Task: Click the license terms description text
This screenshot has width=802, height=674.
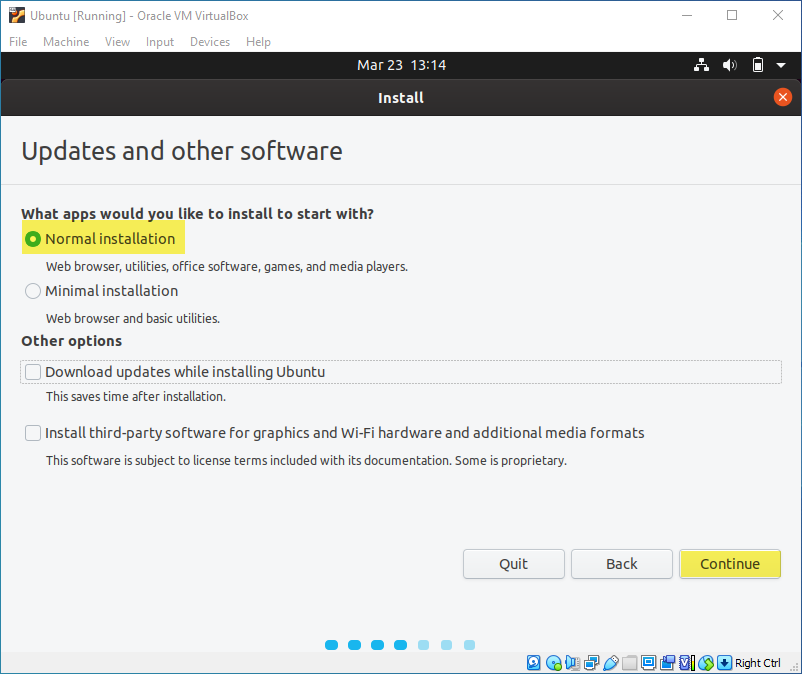Action: coord(306,461)
